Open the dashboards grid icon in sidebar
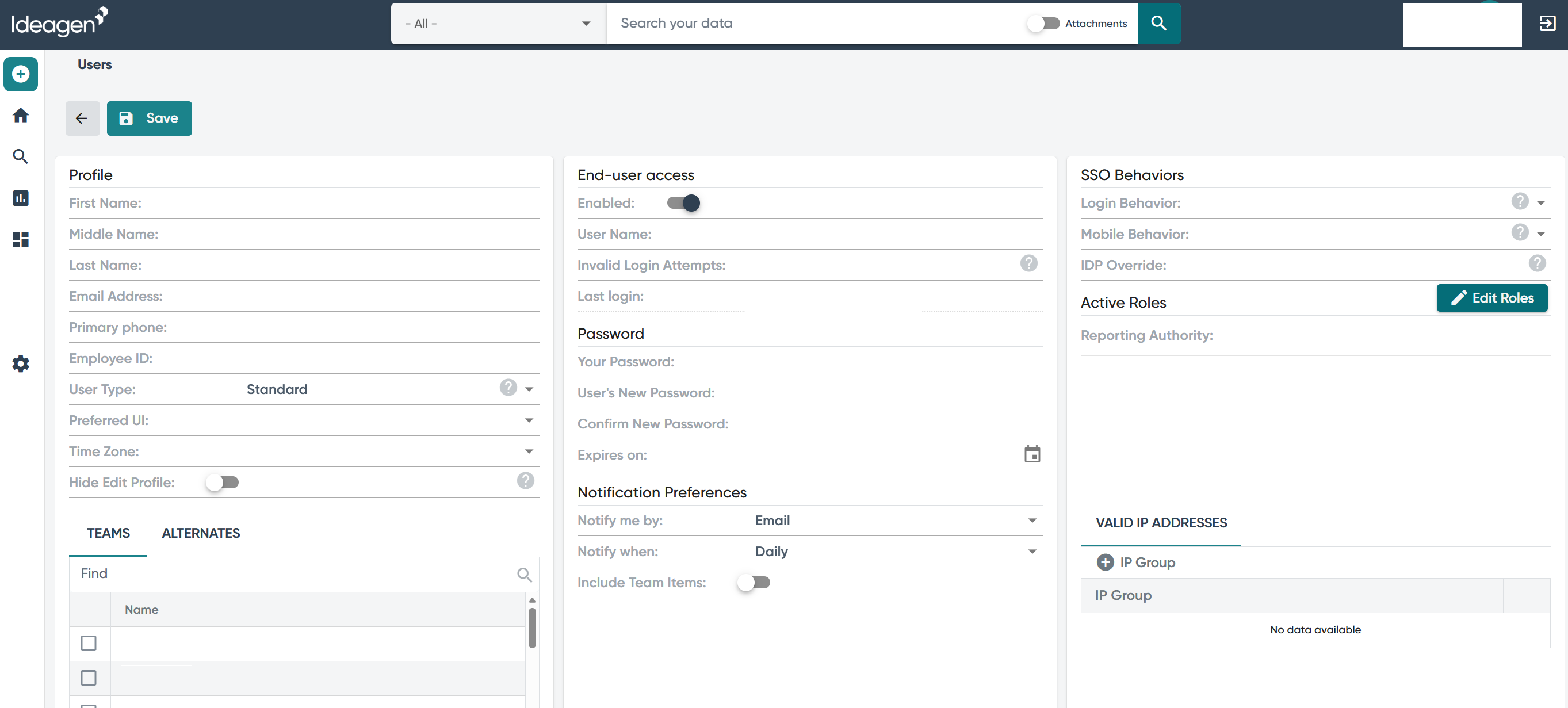1568x708 pixels. pyautogui.click(x=21, y=239)
